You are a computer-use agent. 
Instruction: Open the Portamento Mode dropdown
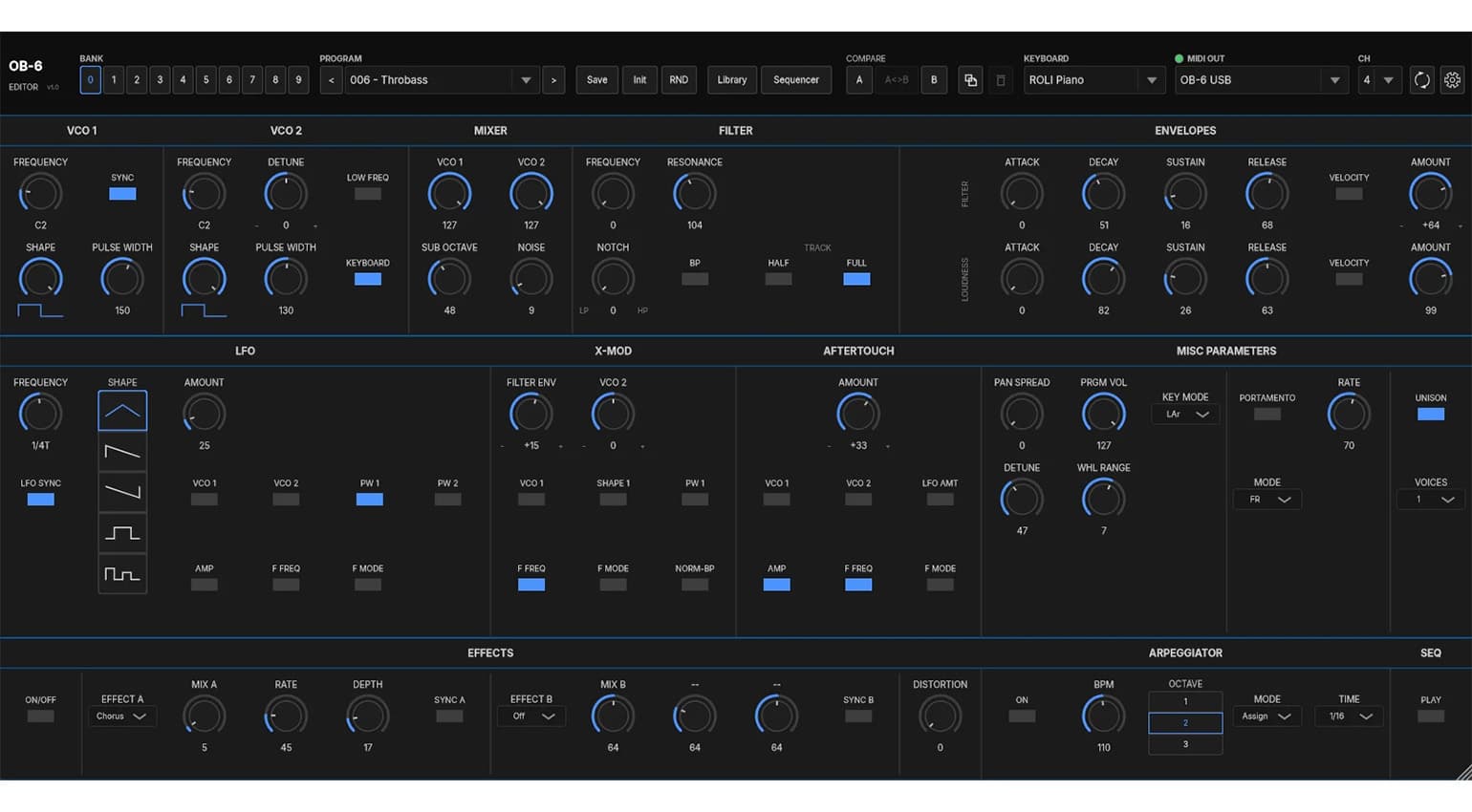tap(1267, 500)
